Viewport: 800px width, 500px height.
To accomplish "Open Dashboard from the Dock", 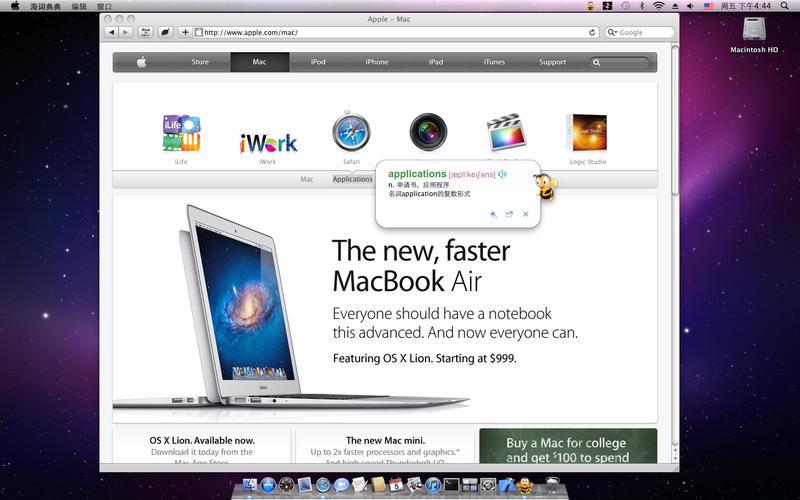I will pyautogui.click(x=286, y=485).
